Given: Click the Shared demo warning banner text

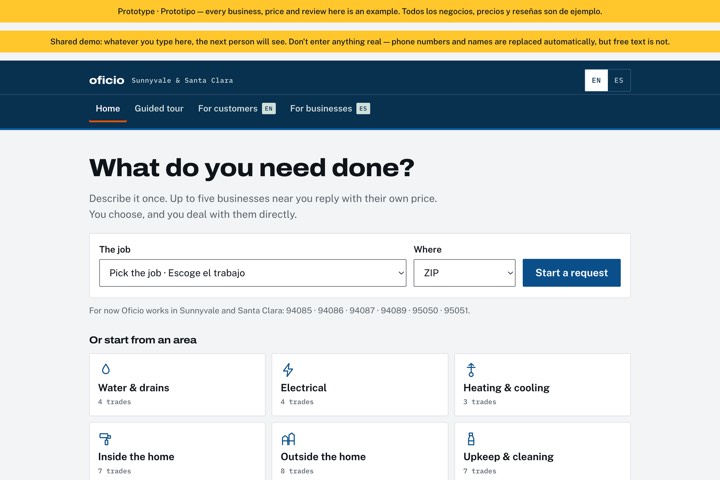Looking at the screenshot, I should coord(360,42).
